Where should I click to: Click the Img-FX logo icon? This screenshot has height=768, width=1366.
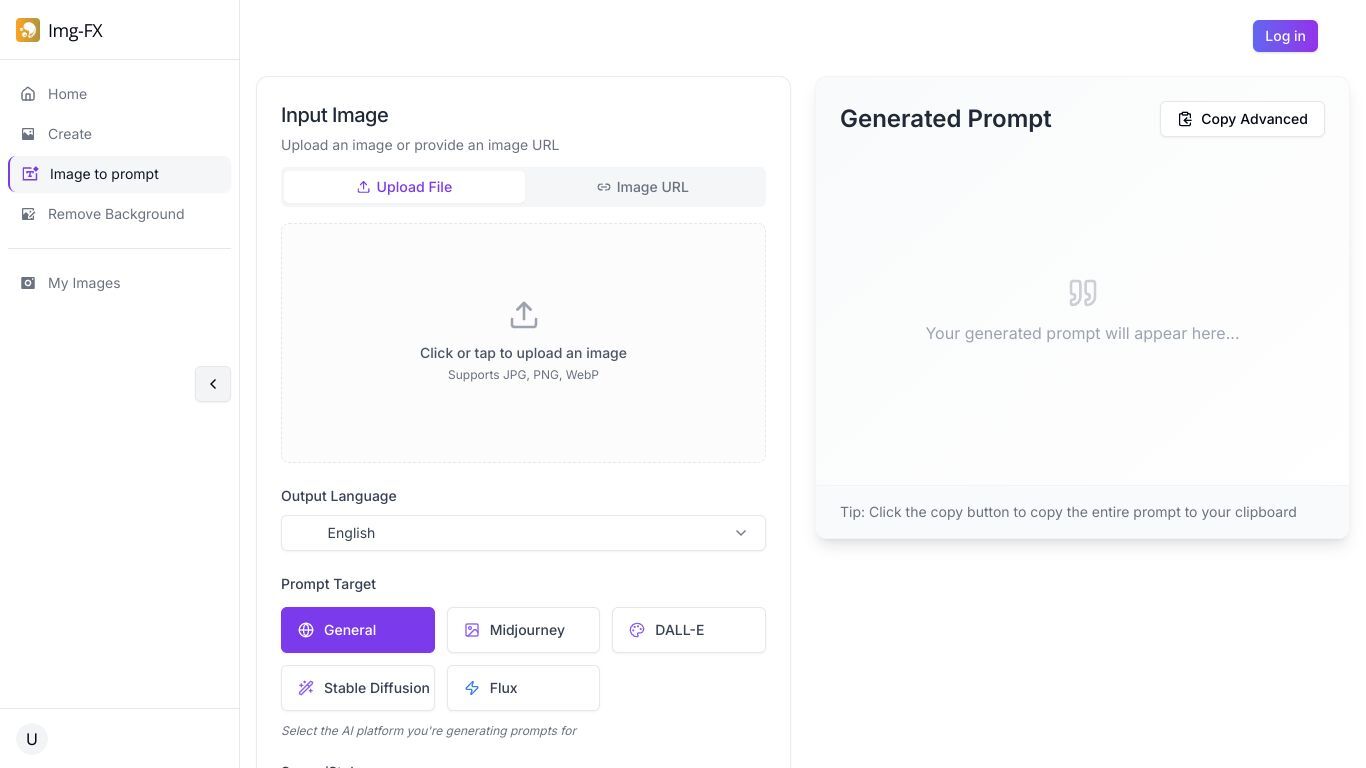click(28, 30)
